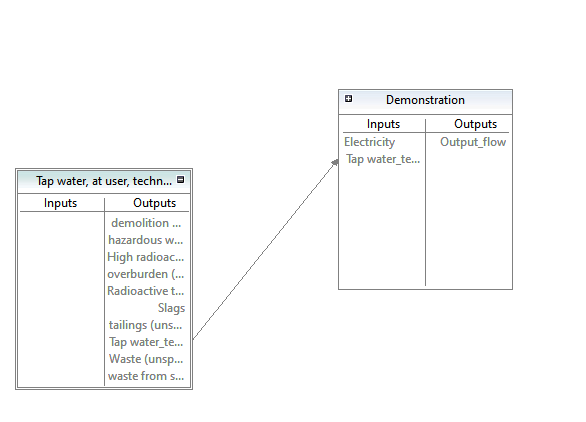Viewport: 586px width, 422px height.
Task: Click the Electricity input flow
Action: (x=370, y=142)
